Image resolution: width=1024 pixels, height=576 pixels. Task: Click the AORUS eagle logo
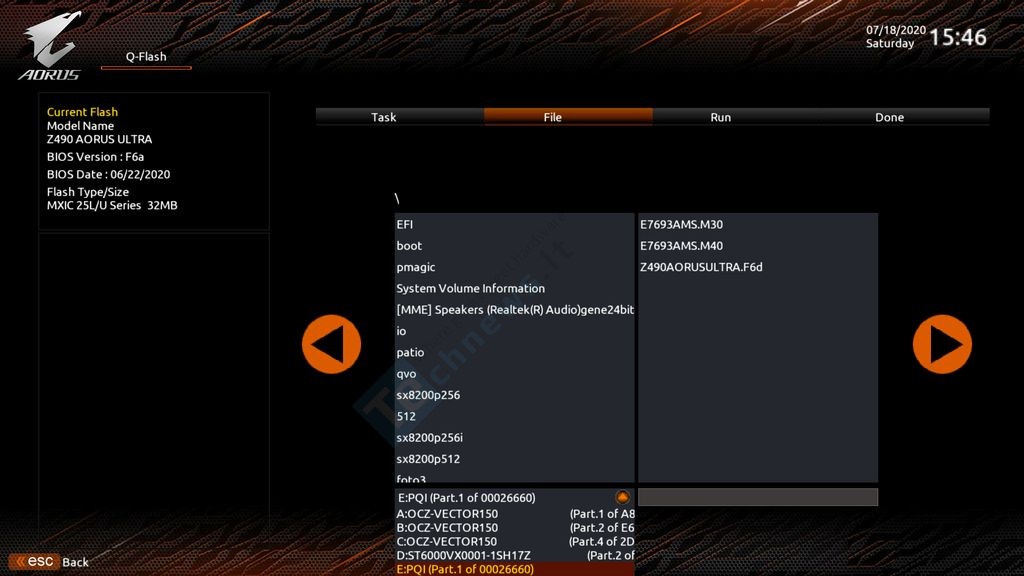51,46
